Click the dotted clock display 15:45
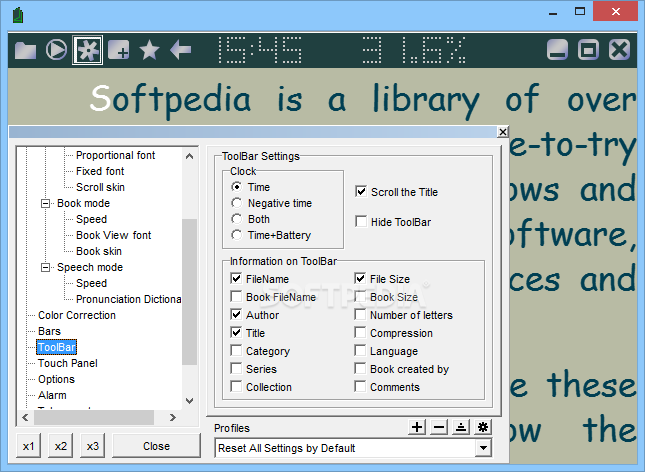The image size is (645, 472). pyautogui.click(x=259, y=50)
